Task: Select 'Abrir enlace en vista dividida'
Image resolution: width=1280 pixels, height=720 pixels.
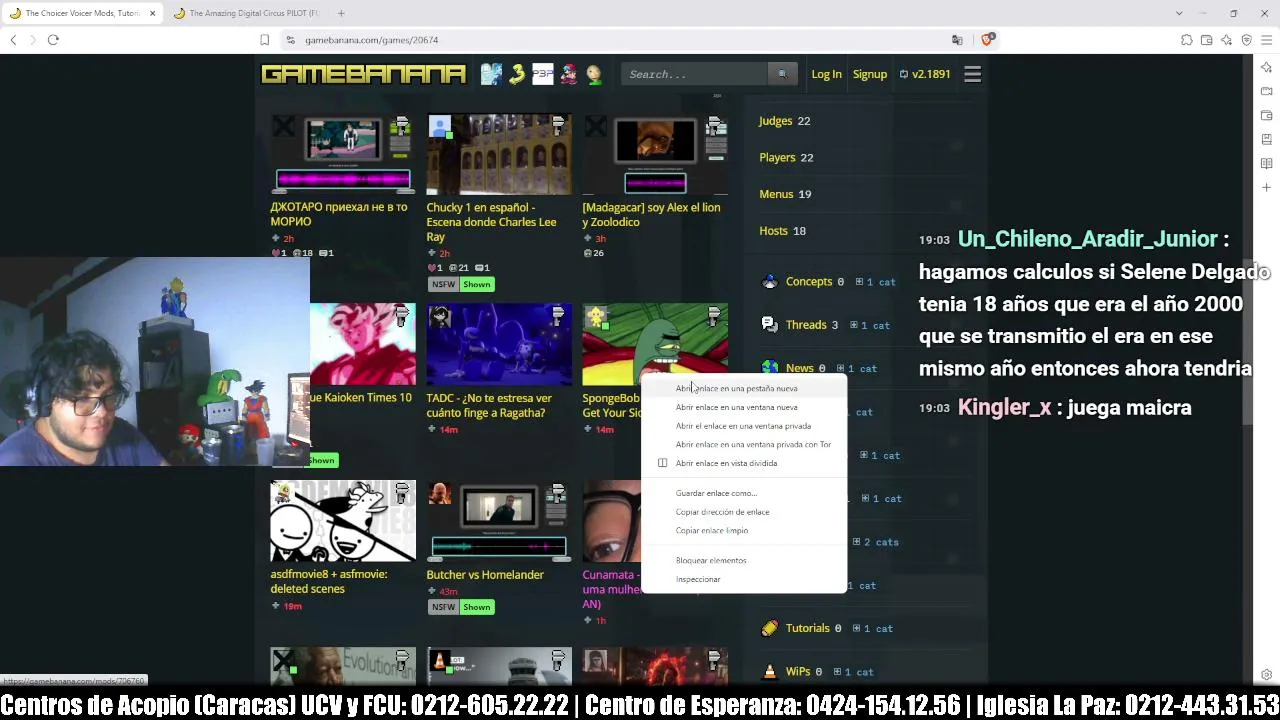Action: point(726,463)
